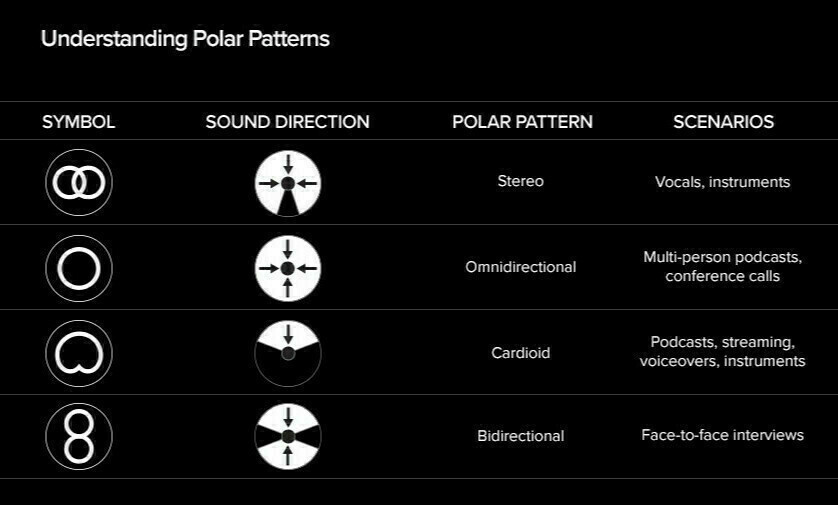The height and width of the screenshot is (505, 838).
Task: Click the POLAR PATTERN column header
Action: click(522, 122)
